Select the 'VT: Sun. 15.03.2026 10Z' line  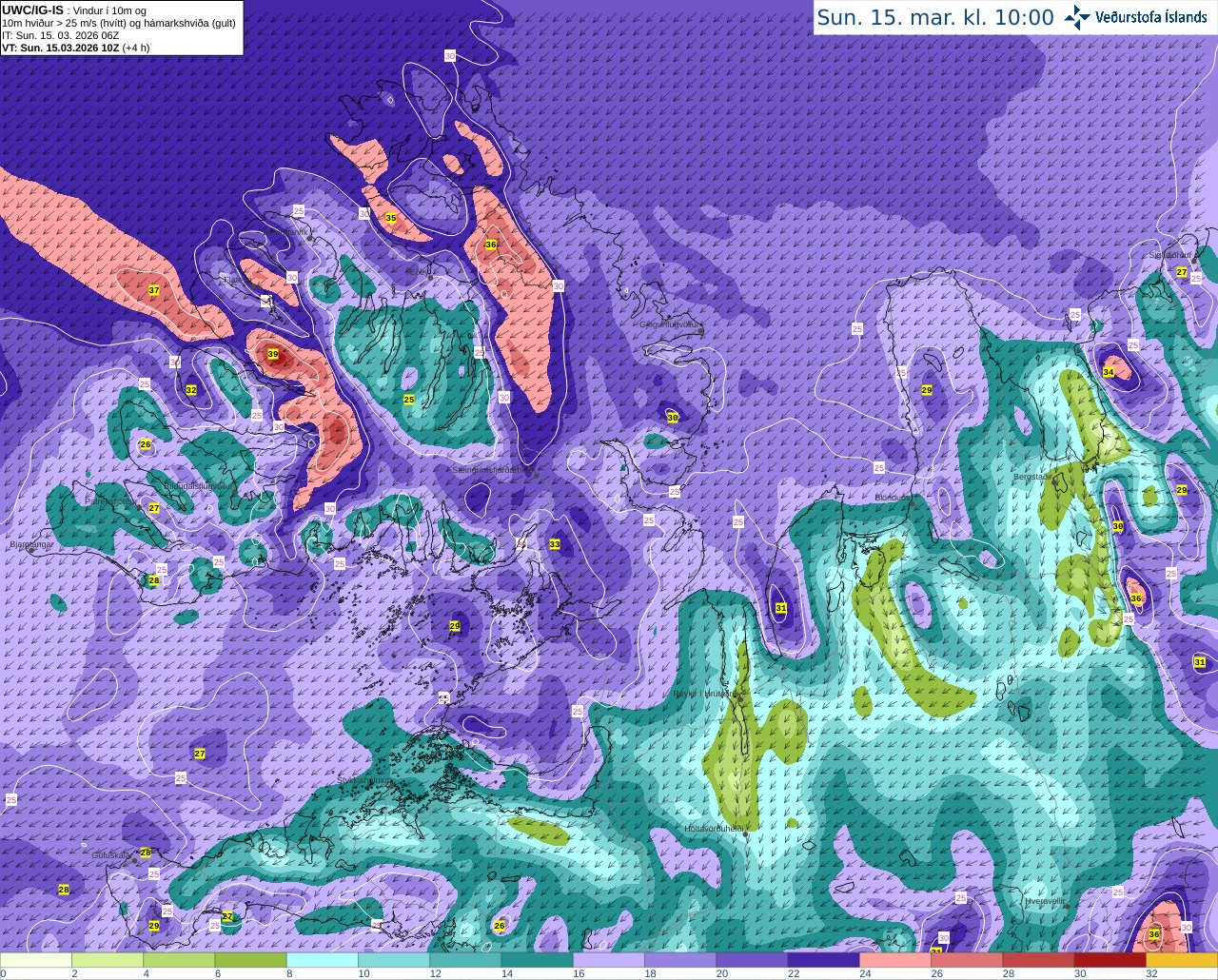(x=60, y=48)
